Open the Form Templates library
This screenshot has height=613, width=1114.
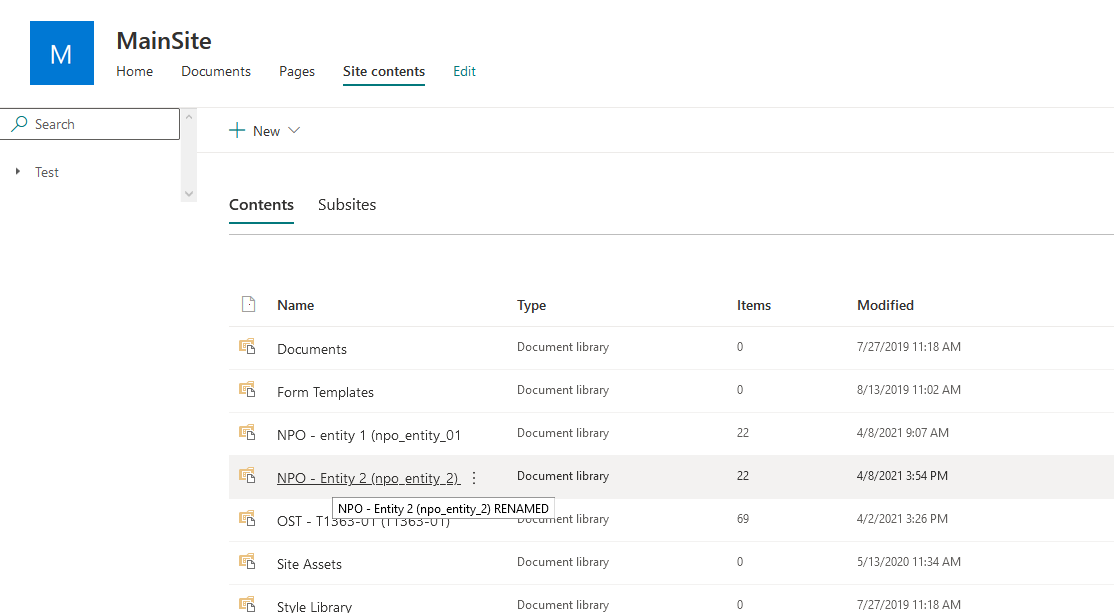pyautogui.click(x=325, y=392)
